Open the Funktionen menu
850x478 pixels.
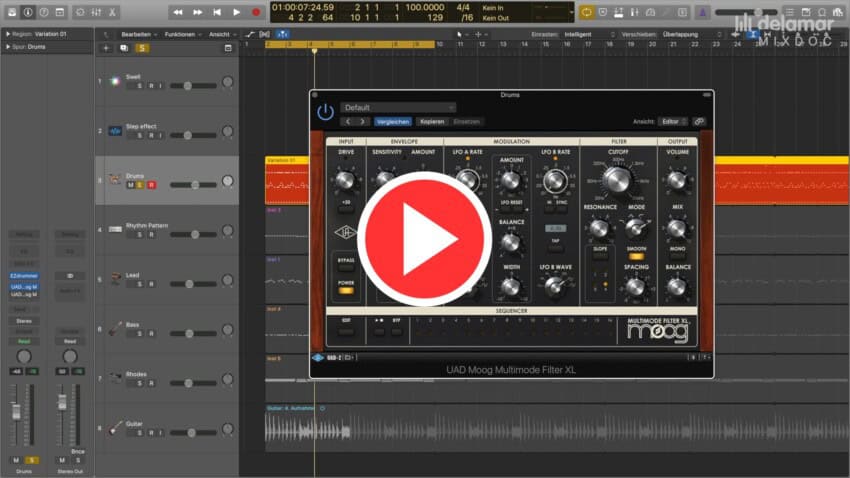point(183,33)
